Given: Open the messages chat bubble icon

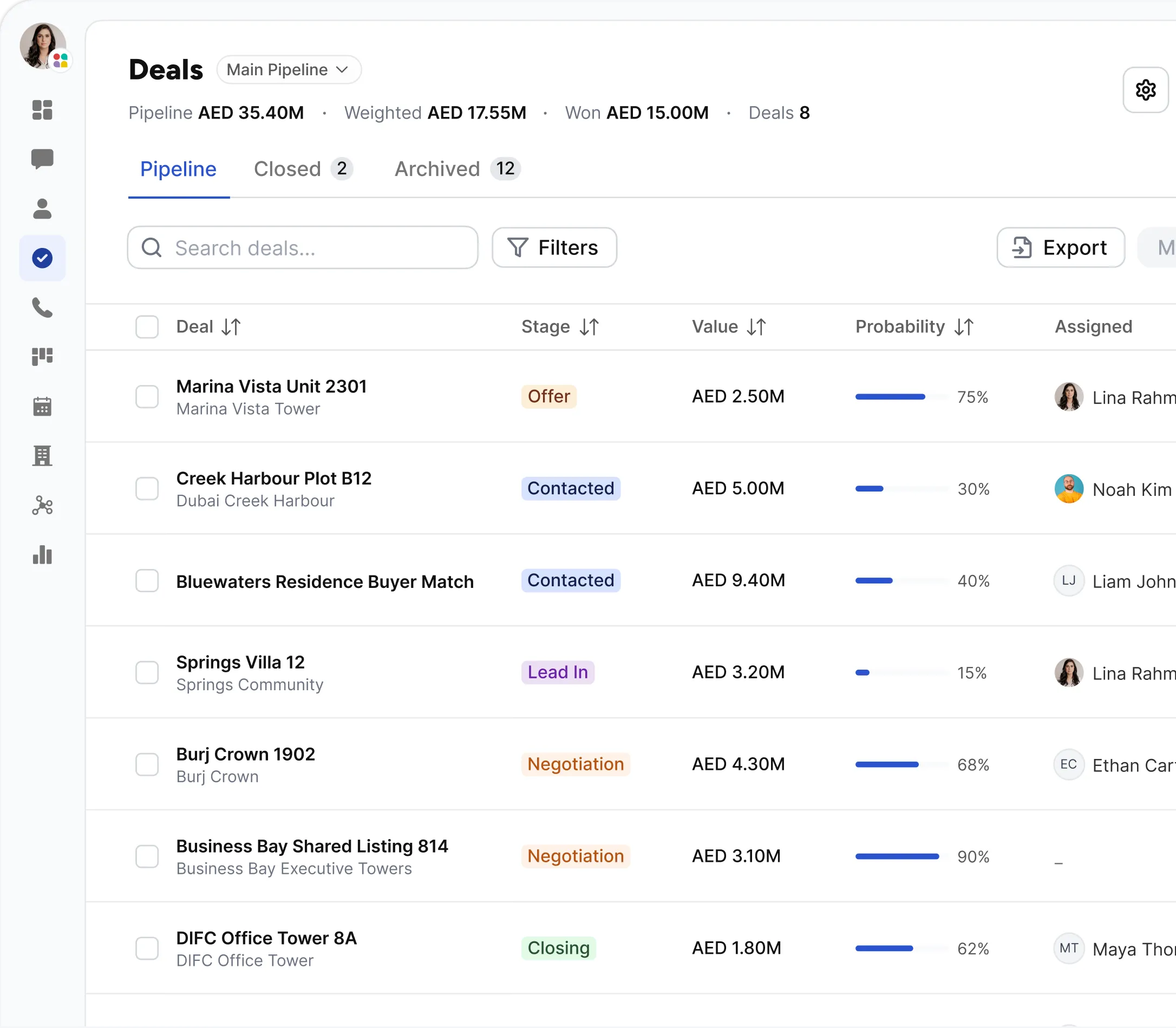Looking at the screenshot, I should pyautogui.click(x=42, y=160).
